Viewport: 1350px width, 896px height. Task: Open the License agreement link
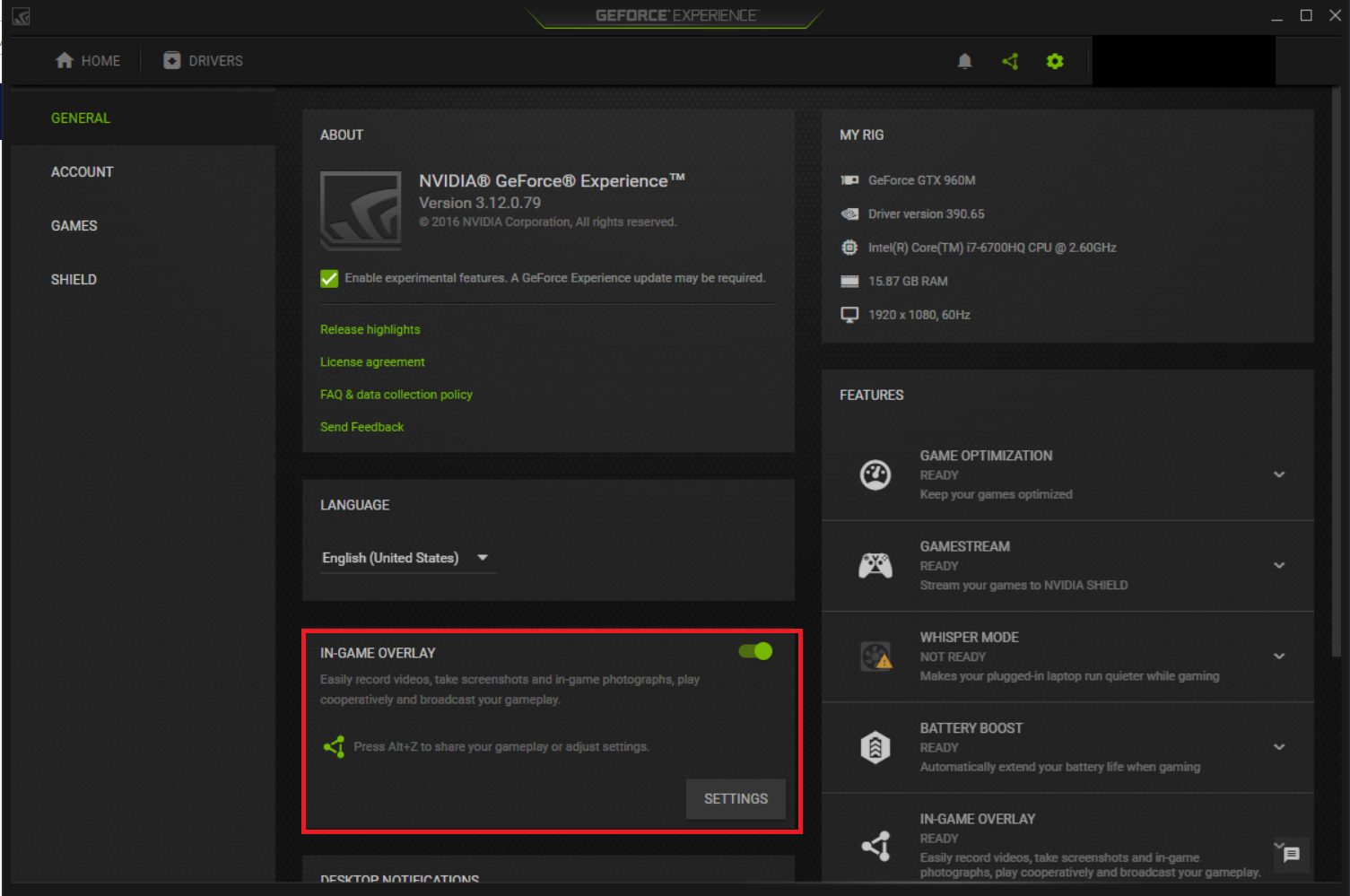point(372,362)
